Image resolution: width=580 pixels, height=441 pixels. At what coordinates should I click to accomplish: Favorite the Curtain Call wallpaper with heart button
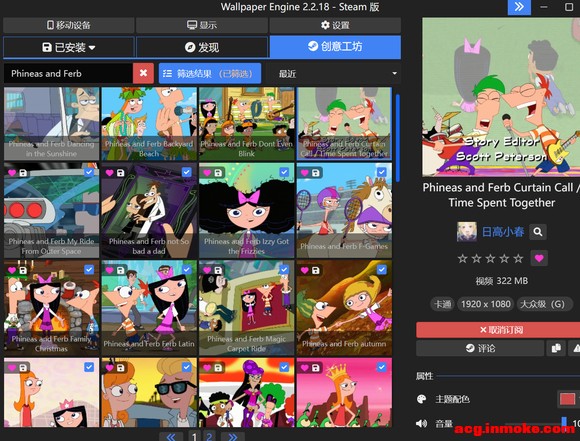coord(539,258)
